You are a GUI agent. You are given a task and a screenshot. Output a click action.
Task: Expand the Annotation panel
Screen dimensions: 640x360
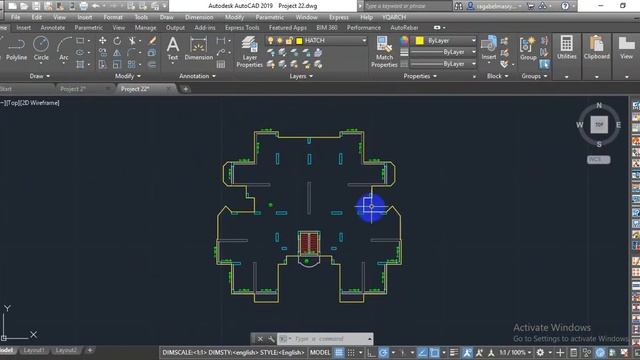pos(198,76)
